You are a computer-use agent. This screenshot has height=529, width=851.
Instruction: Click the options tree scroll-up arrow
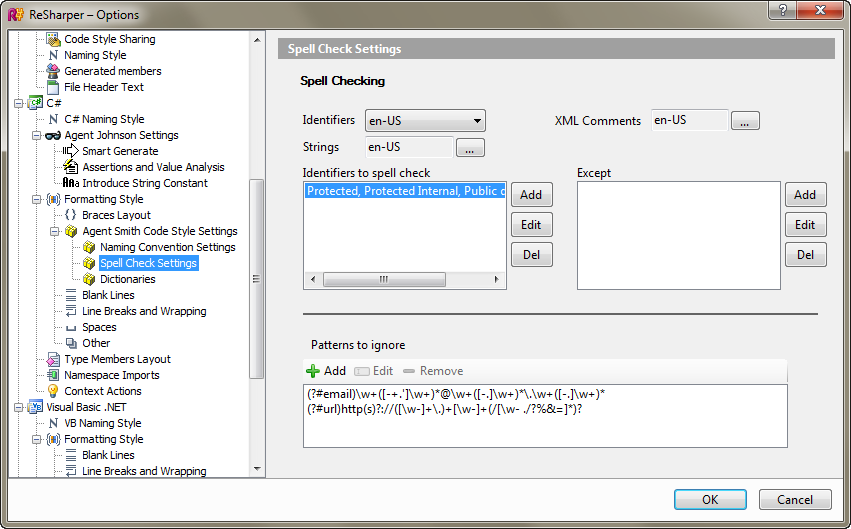coord(257,40)
